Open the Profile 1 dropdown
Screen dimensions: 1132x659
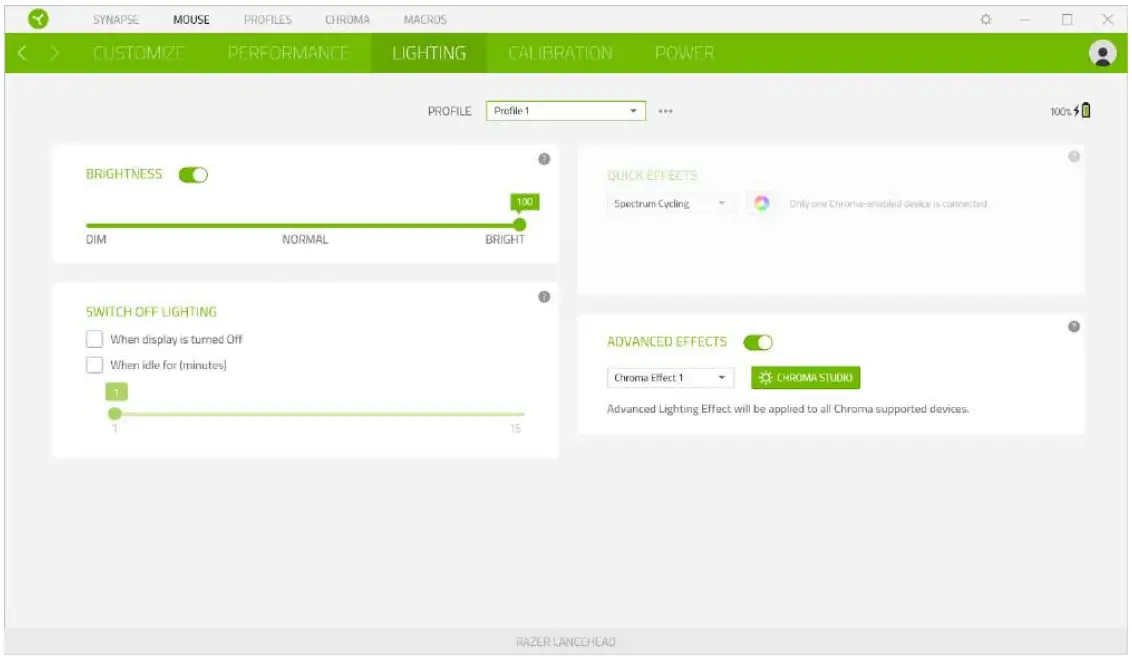click(565, 111)
